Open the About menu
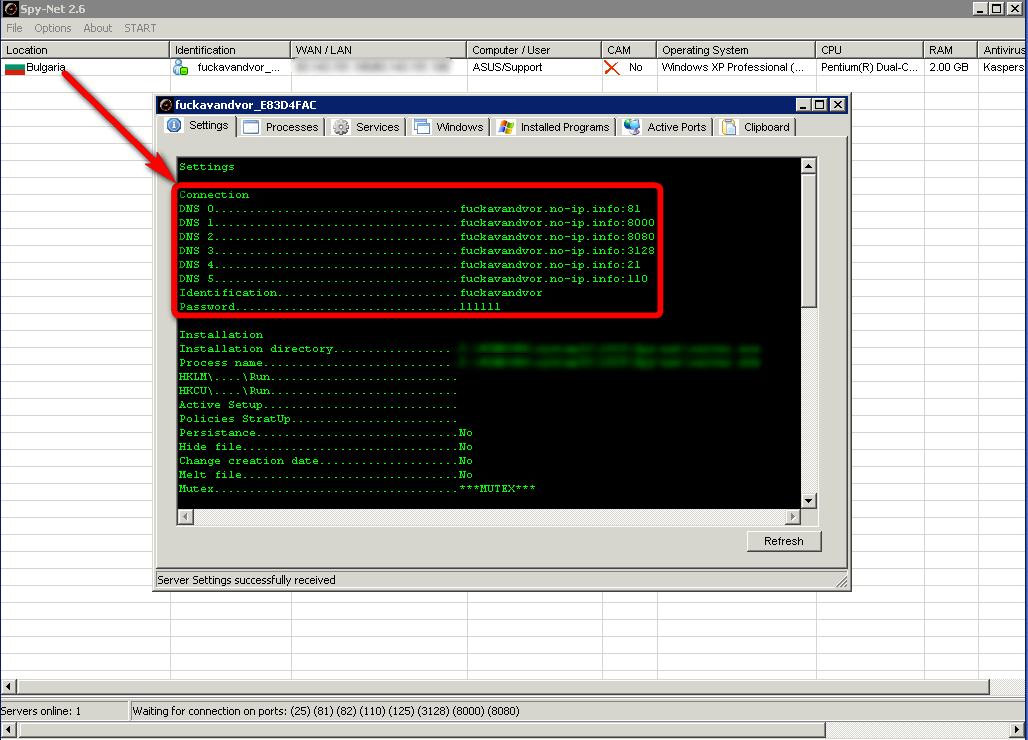The width and height of the screenshot is (1028, 740). (97, 28)
